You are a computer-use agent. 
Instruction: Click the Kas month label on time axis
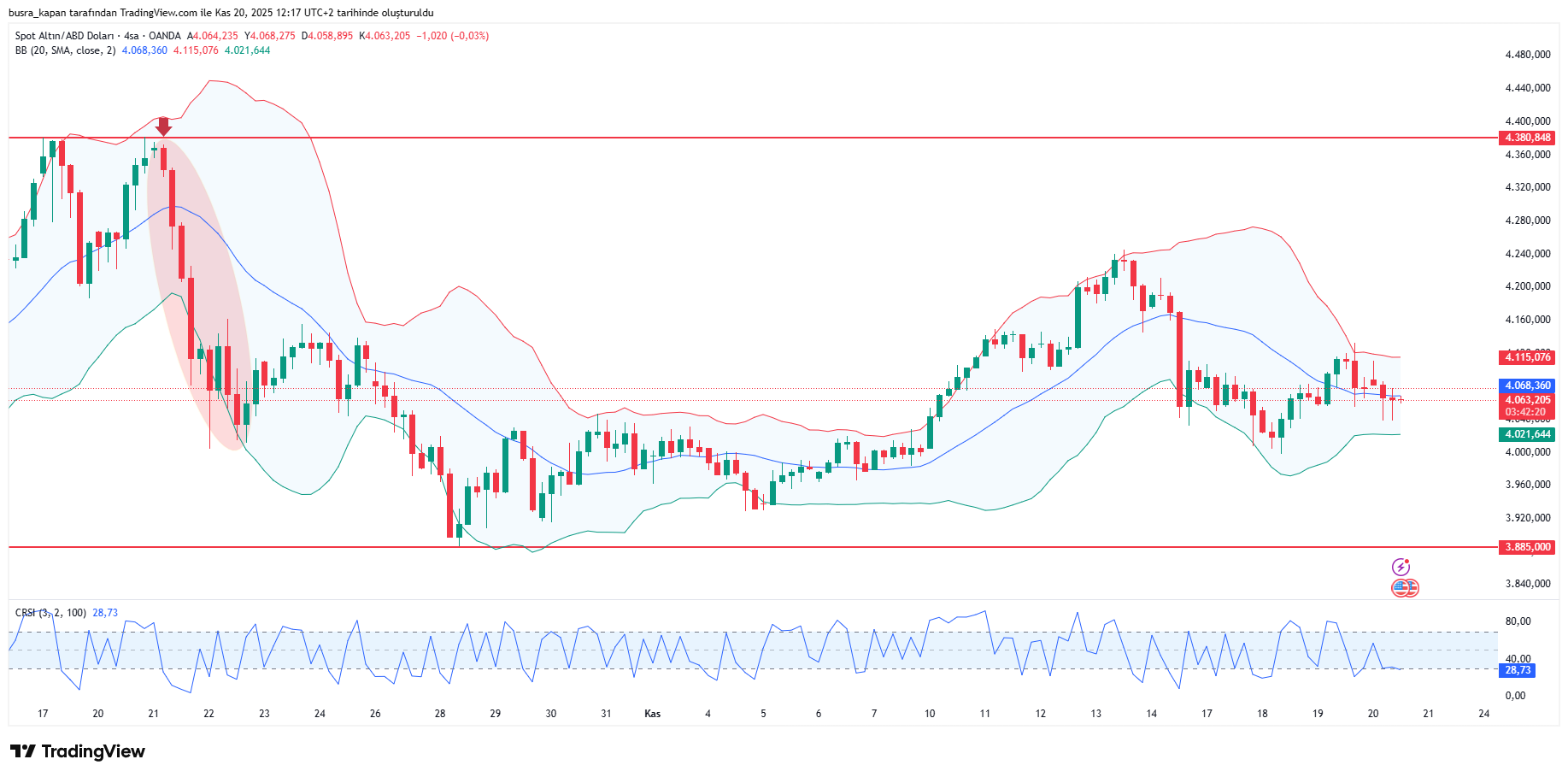652,714
